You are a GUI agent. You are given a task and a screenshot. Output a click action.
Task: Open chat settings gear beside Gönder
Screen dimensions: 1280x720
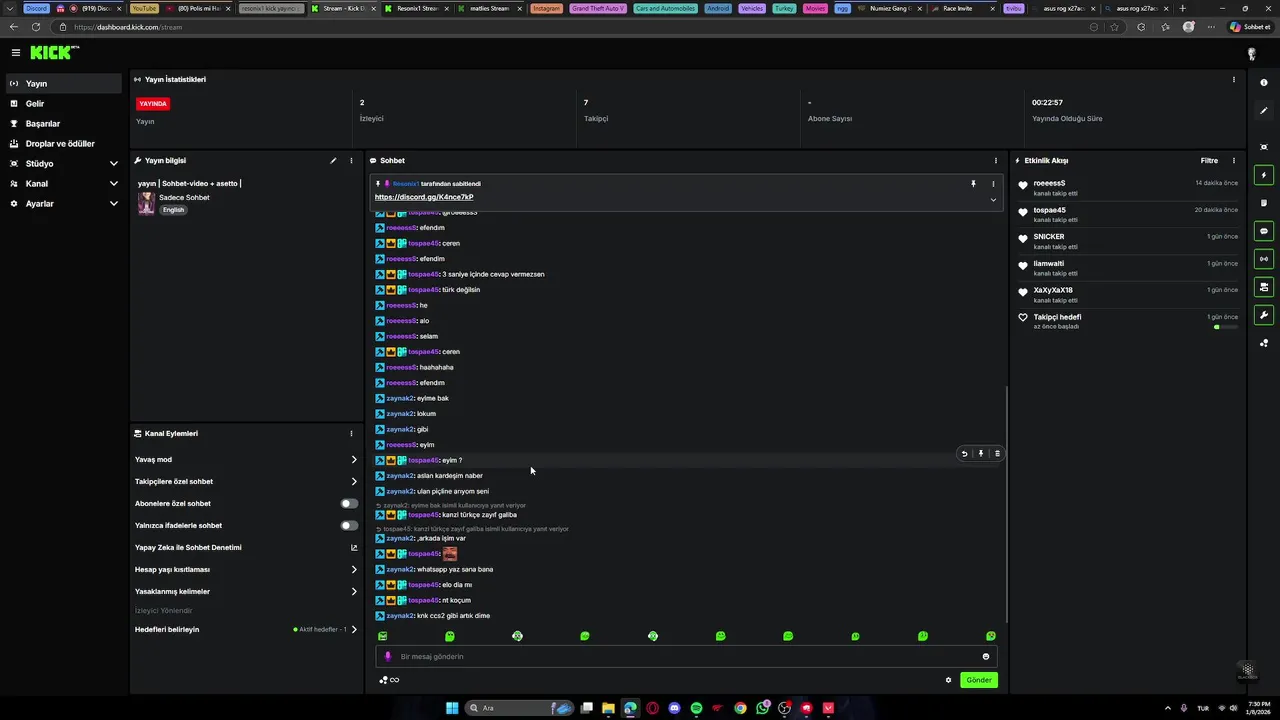pyautogui.click(x=948, y=680)
